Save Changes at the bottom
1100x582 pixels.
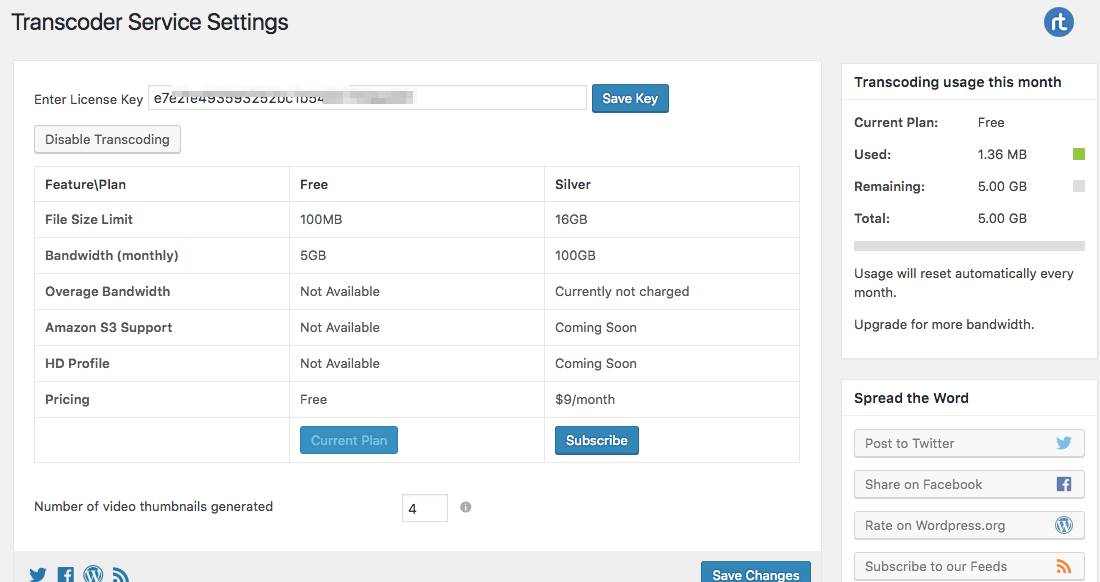[x=755, y=573]
